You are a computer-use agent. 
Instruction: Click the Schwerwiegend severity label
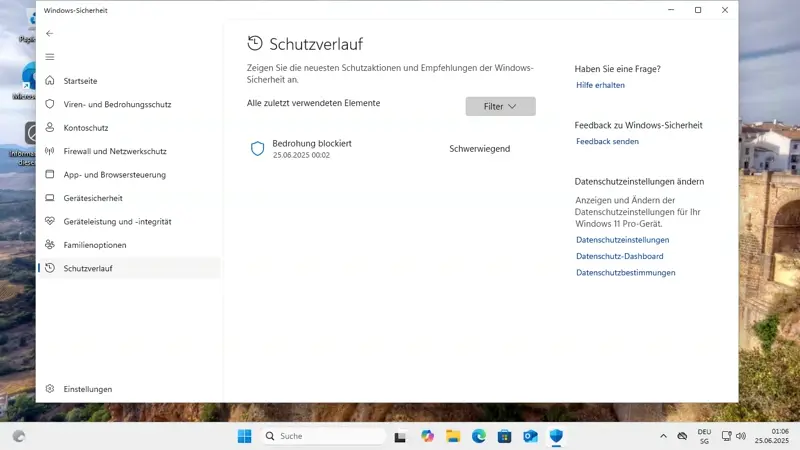pos(480,148)
